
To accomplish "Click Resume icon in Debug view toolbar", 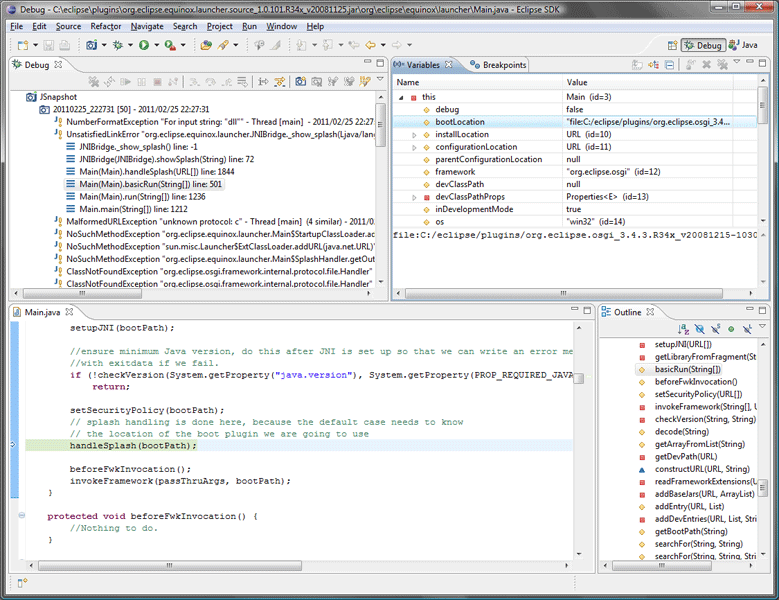I will [x=125, y=81].
